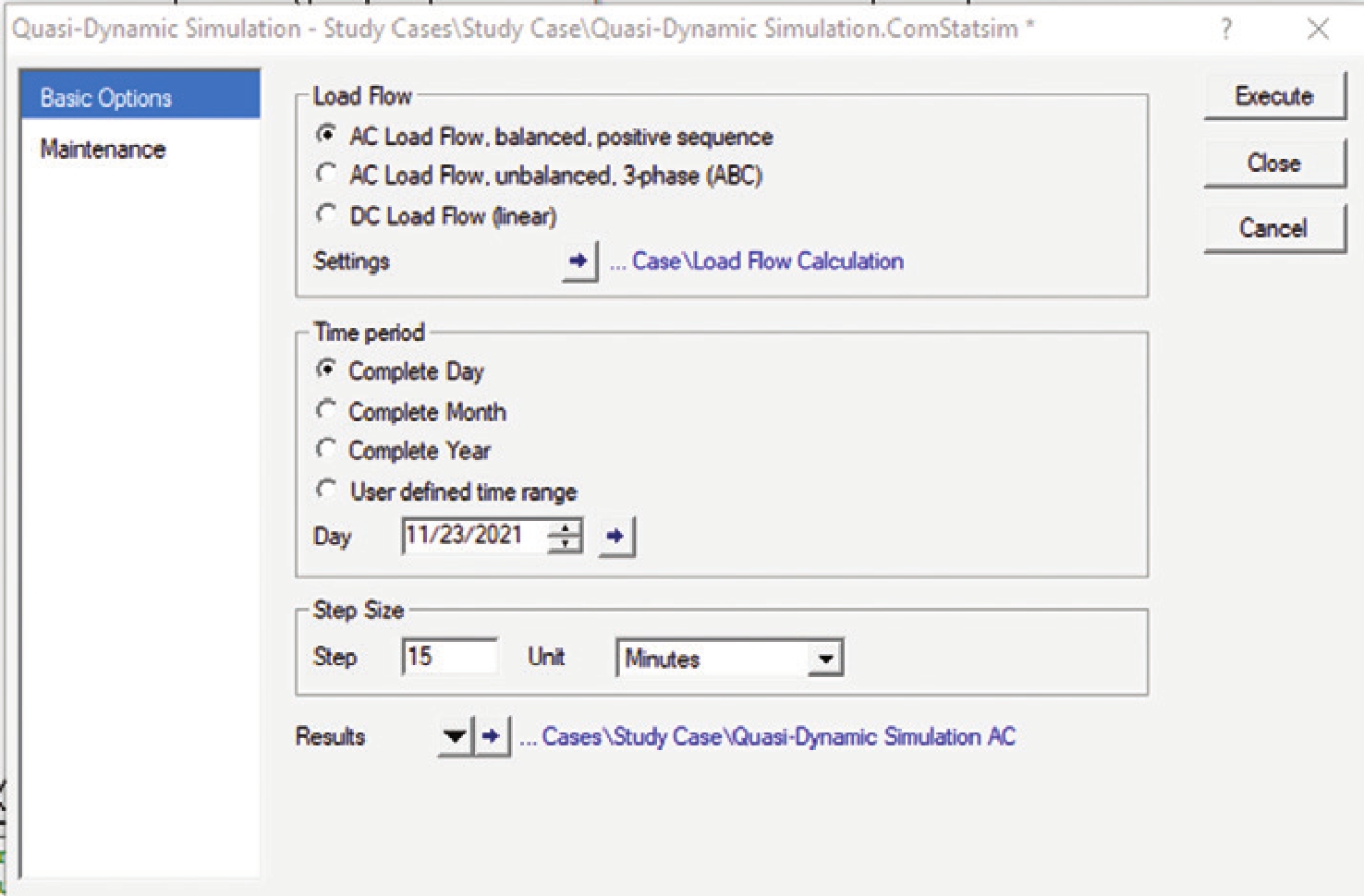
Task: Select AC Load Flow balanced positive sequence
Action: [326, 136]
